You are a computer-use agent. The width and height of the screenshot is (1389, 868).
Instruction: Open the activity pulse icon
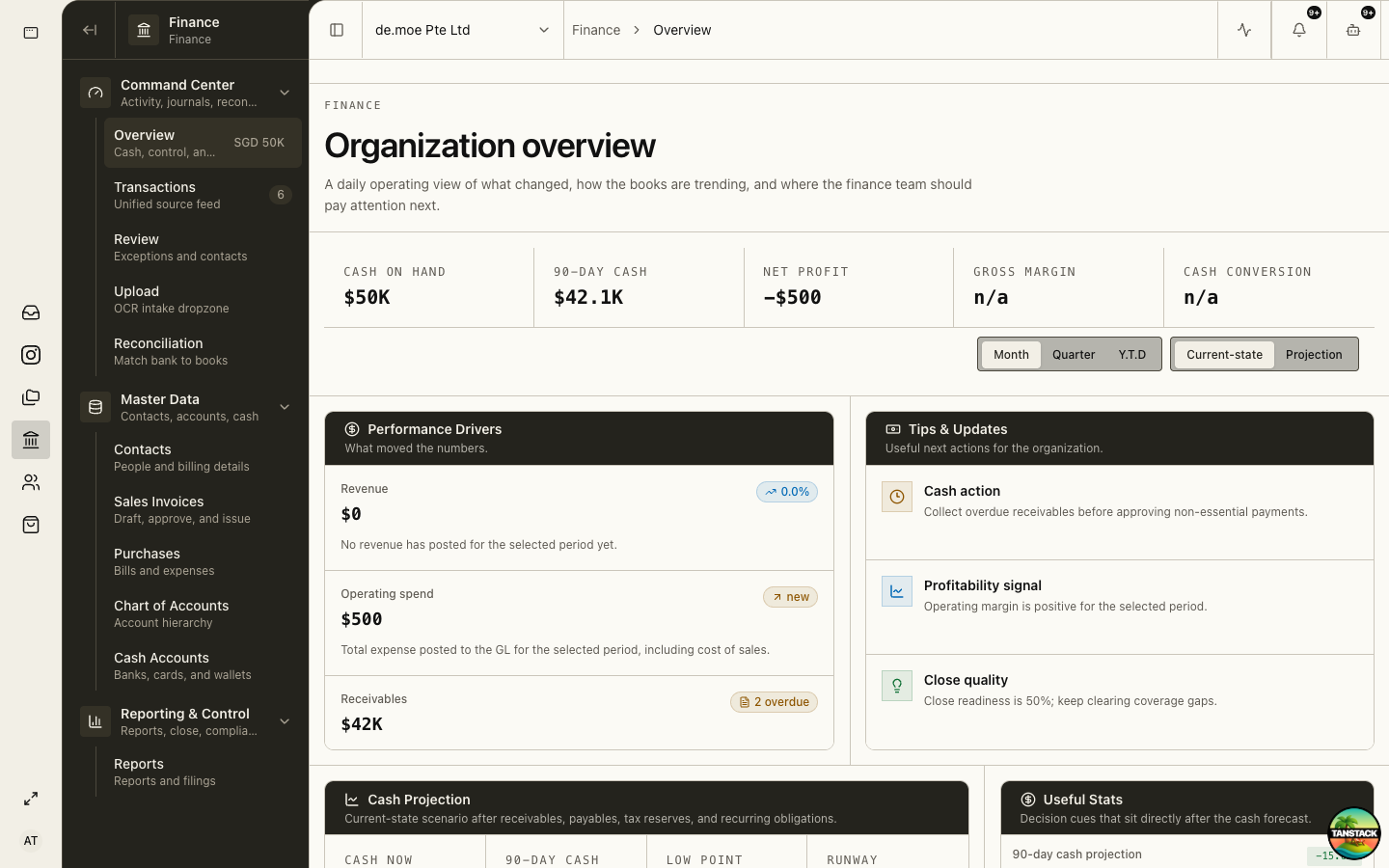(x=1244, y=30)
